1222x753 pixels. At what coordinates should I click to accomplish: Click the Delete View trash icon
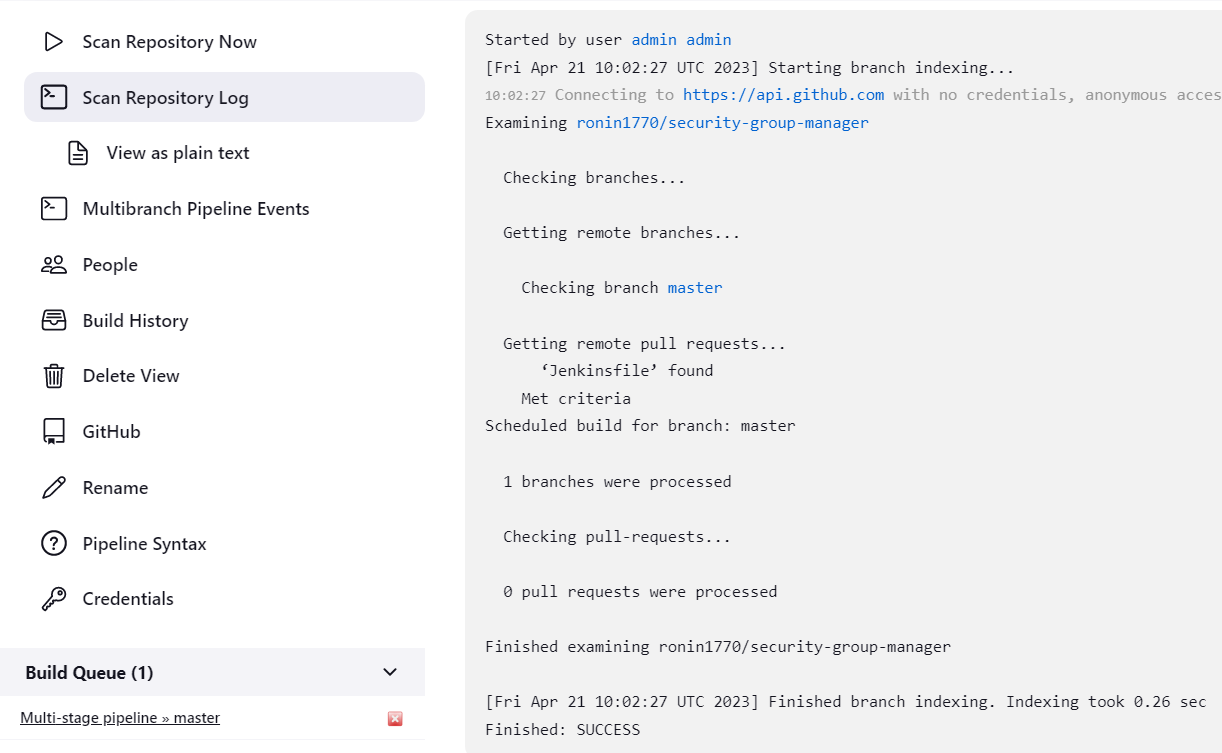pos(53,376)
